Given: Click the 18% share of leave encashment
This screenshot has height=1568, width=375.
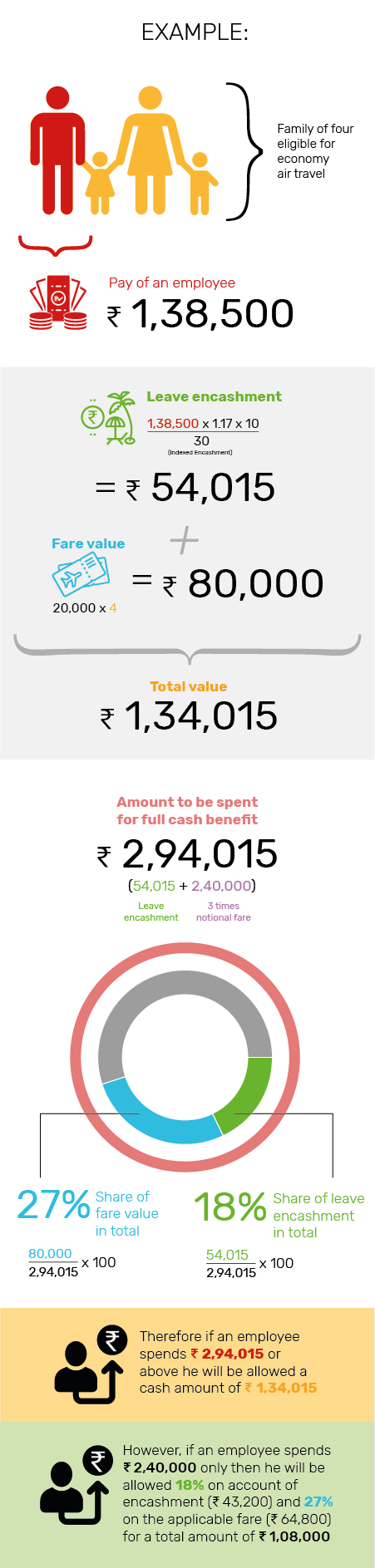Looking at the screenshot, I should [229, 1207].
